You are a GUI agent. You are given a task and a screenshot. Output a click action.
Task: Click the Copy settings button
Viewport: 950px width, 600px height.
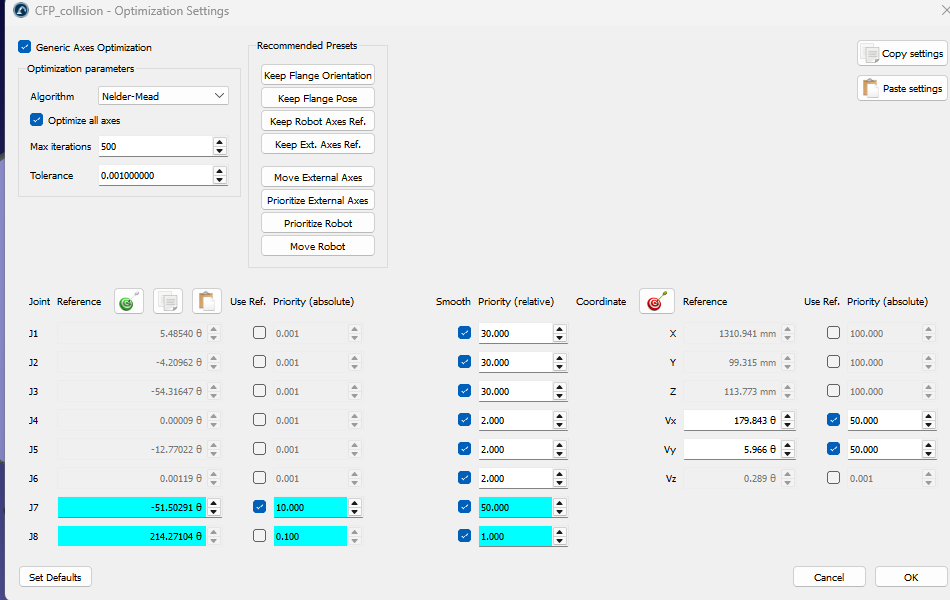coord(902,53)
